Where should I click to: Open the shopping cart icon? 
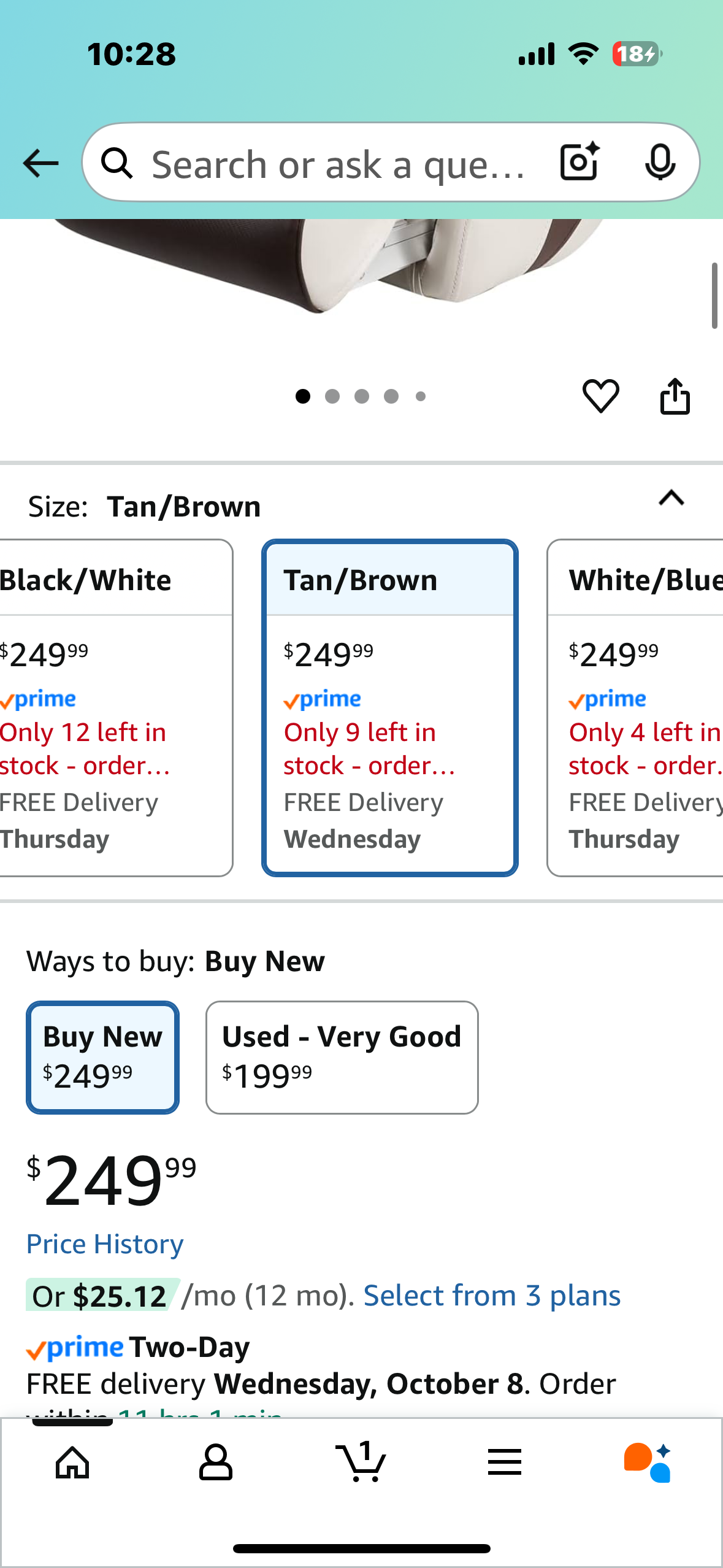(x=361, y=1462)
